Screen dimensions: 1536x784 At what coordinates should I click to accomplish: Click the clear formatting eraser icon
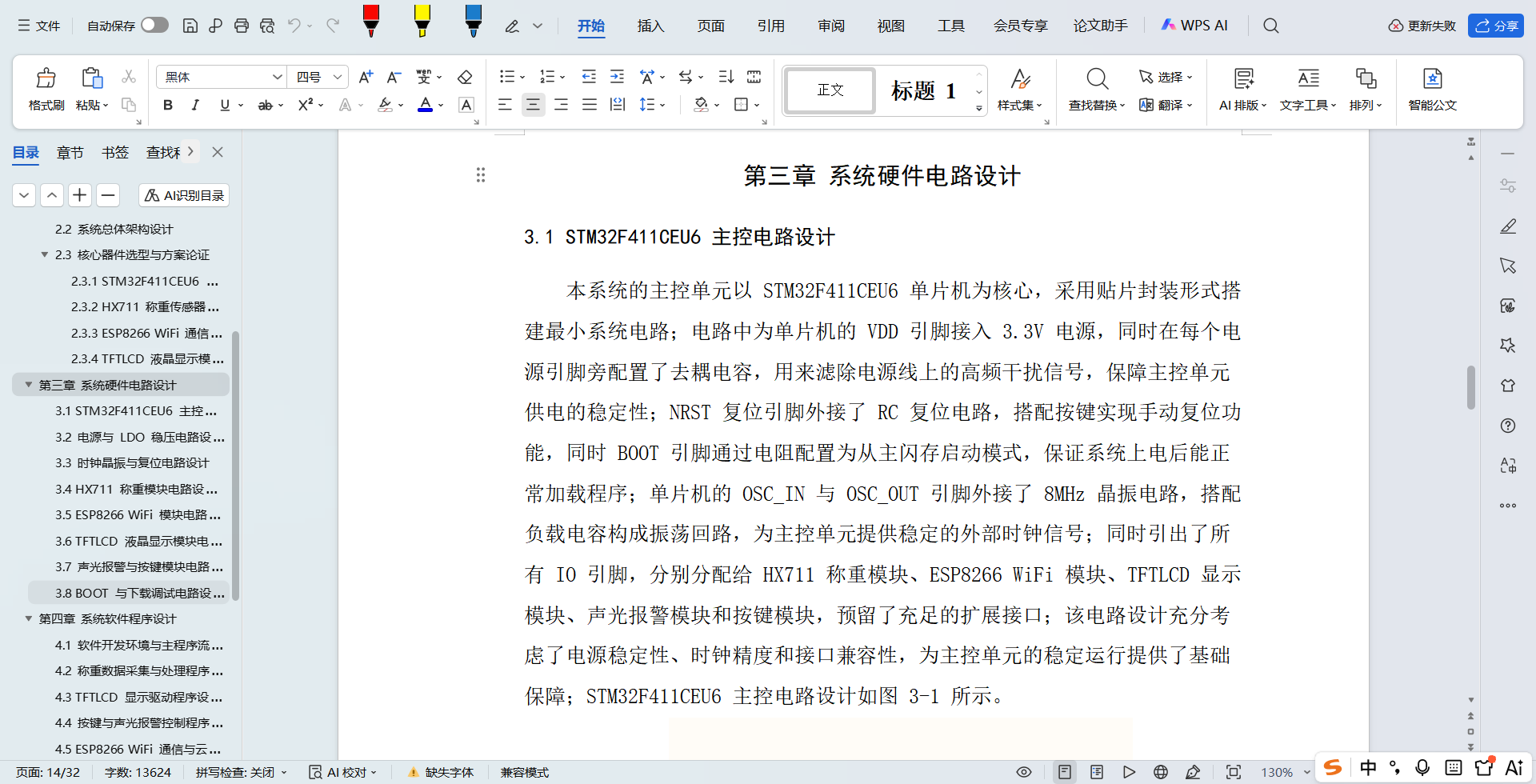pos(465,77)
